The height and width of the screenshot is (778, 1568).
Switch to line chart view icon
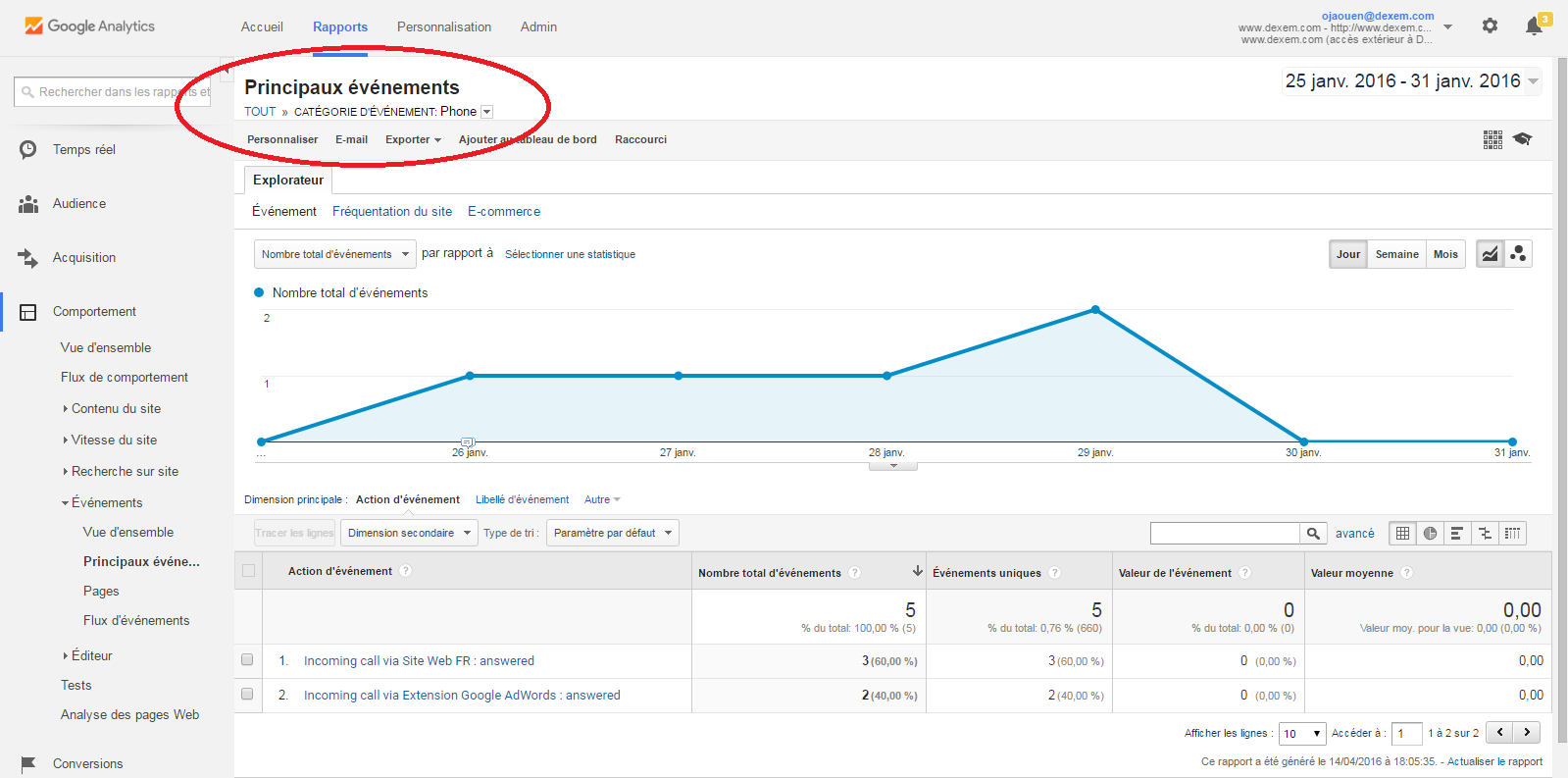(x=1491, y=254)
